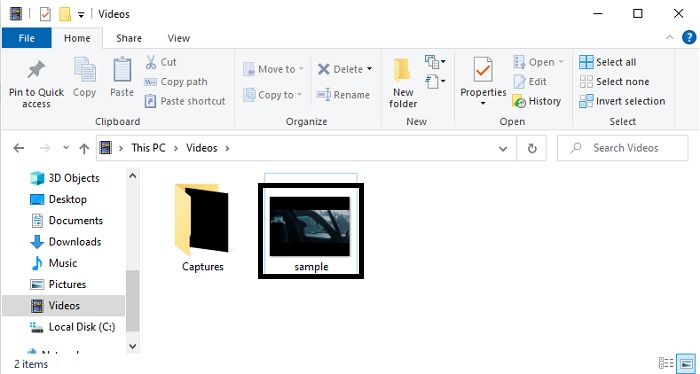Select 3D Objects in navigation pane
Image resolution: width=700 pixels, height=374 pixels.
(65, 178)
